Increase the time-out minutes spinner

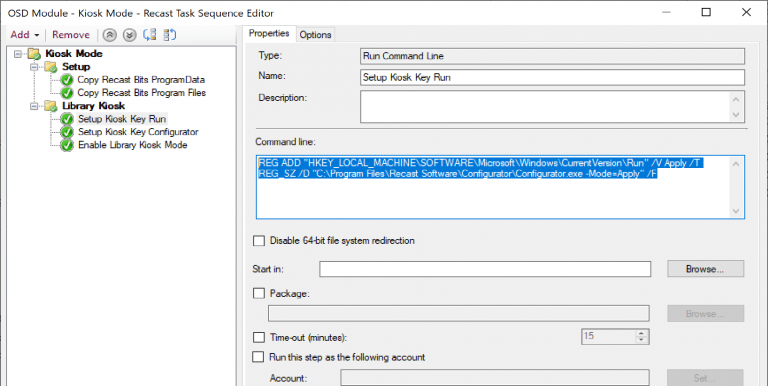tap(642, 334)
